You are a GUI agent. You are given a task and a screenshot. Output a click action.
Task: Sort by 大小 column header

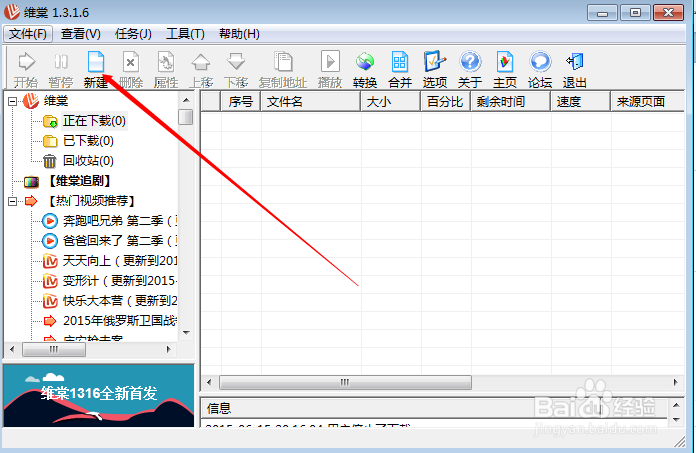pyautogui.click(x=391, y=102)
